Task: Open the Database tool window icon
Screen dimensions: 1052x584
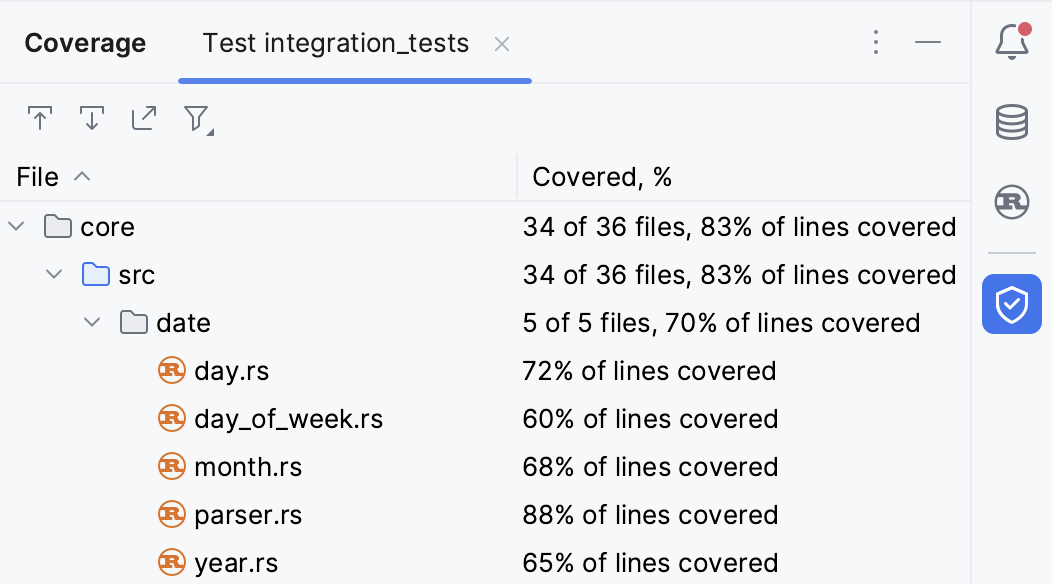Action: click(x=1011, y=122)
